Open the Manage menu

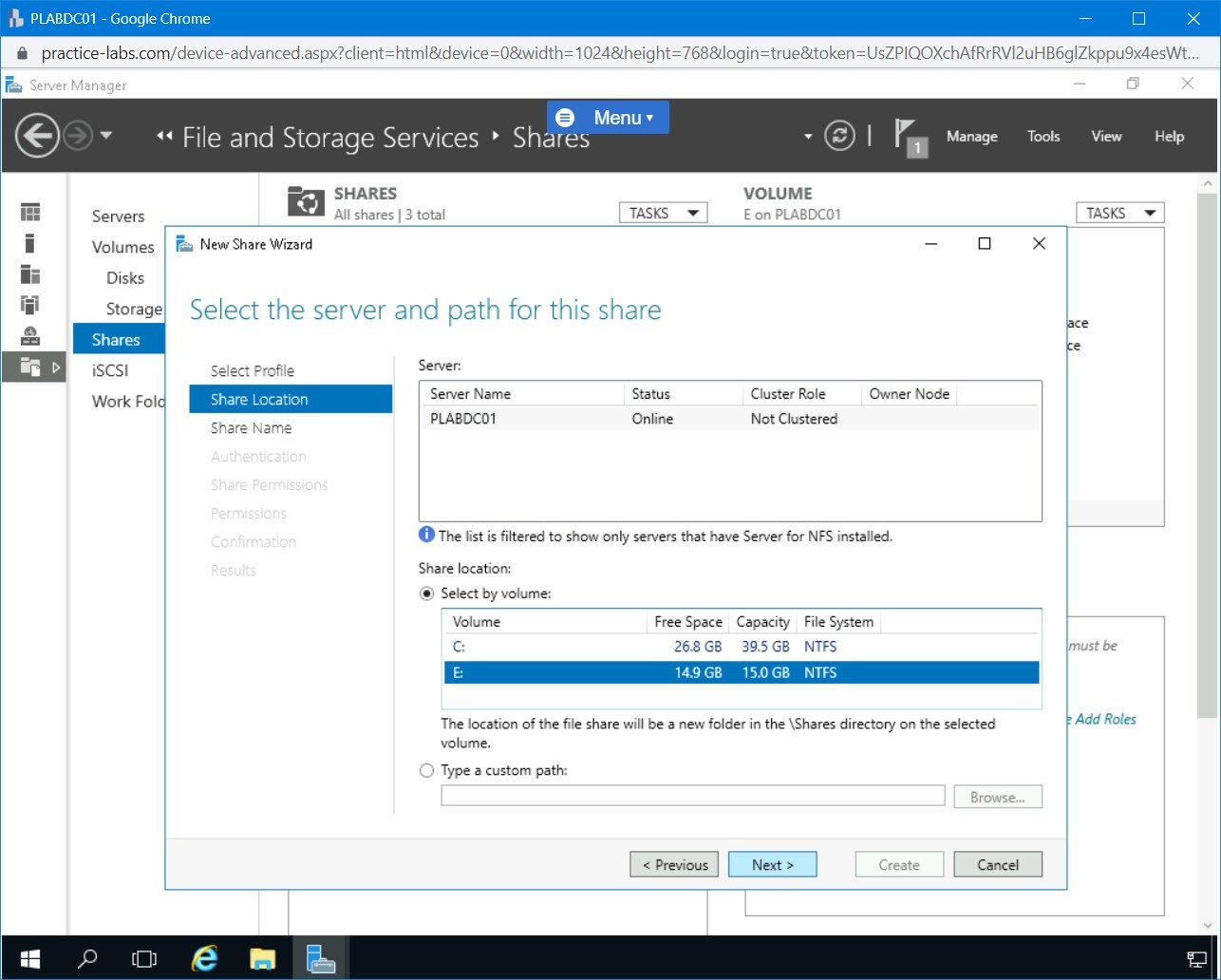tap(971, 137)
